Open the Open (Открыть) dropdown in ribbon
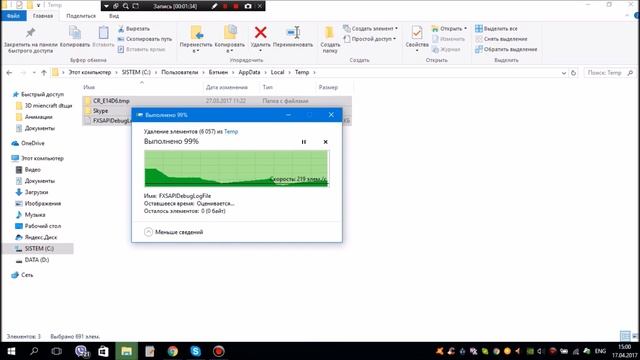Screen dimensions: 640x360 pos(449,29)
